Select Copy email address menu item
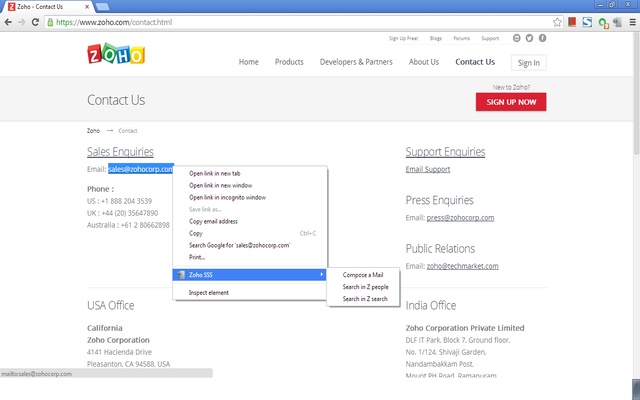Screen dimensions: 640x400 (x=213, y=221)
